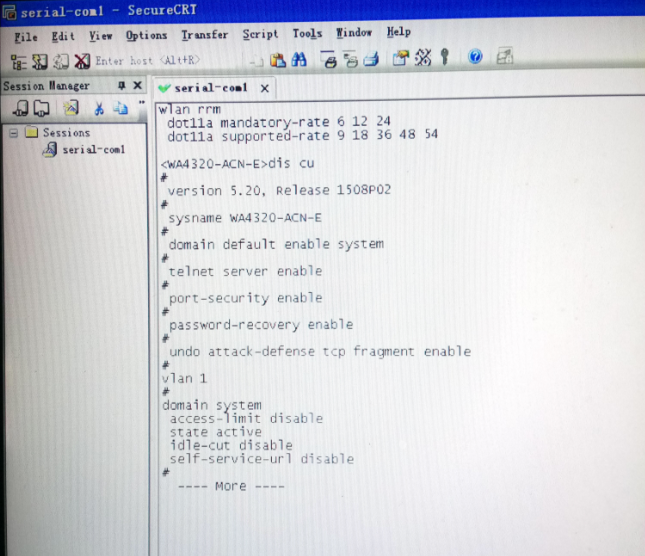
Task: Click the Connect toolbar icon
Action: click(x=40, y=62)
